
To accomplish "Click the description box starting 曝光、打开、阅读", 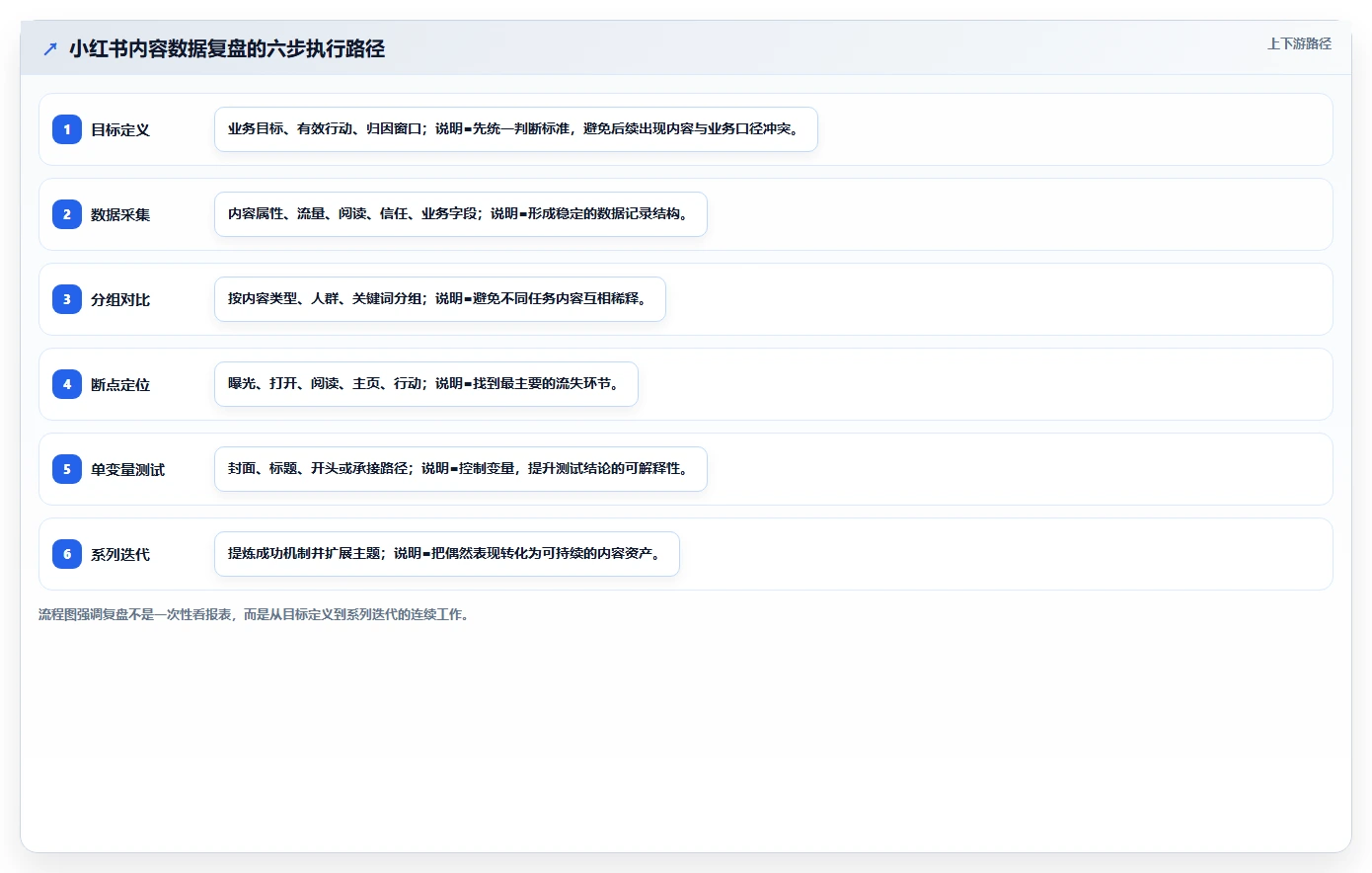I will (x=426, y=384).
